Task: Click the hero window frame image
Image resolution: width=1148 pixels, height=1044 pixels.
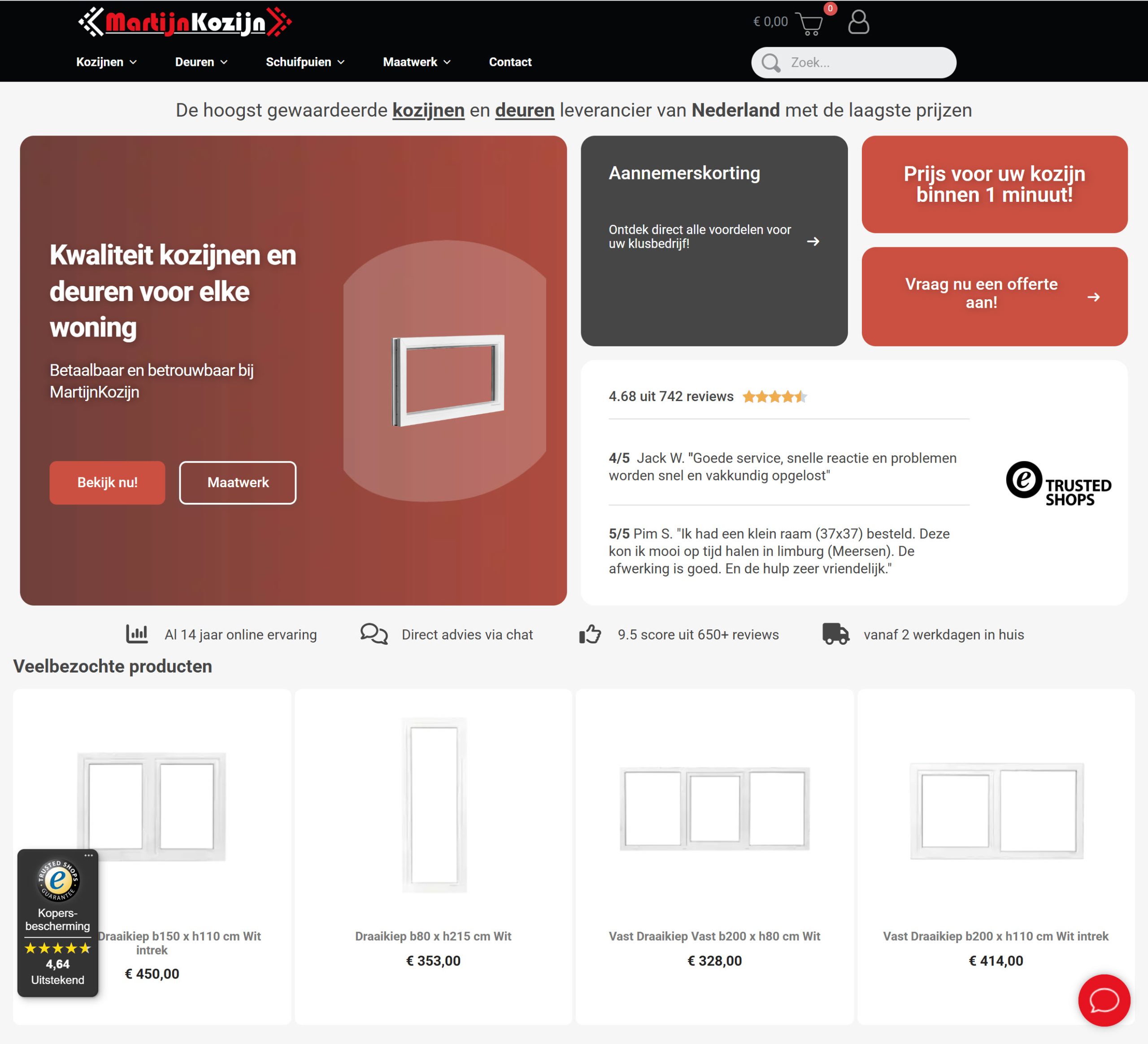Action: click(448, 380)
